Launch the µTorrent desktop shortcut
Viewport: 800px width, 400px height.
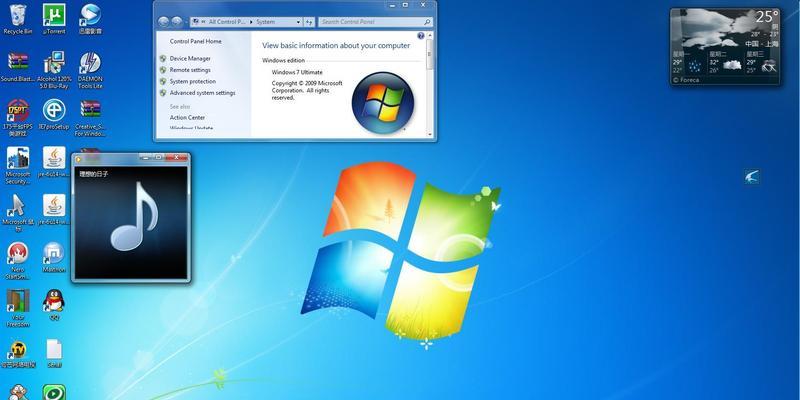coord(54,19)
